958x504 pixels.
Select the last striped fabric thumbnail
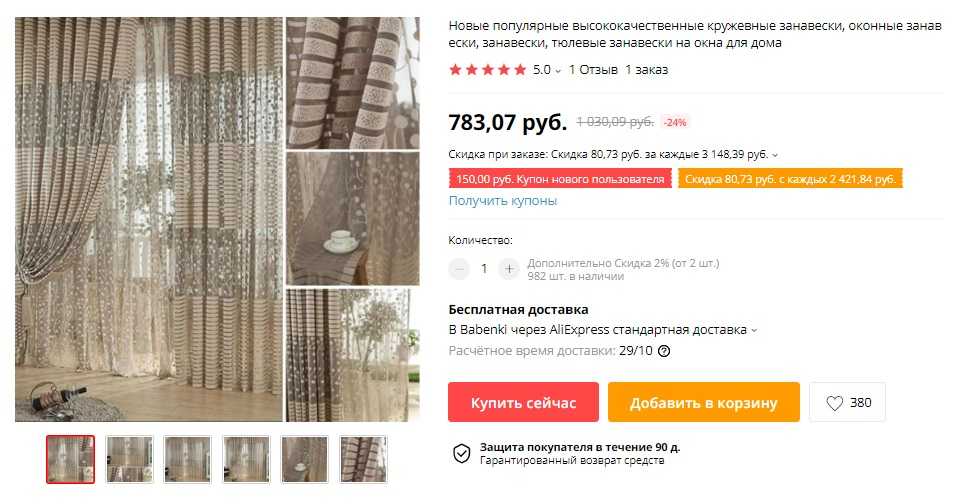tap(363, 459)
